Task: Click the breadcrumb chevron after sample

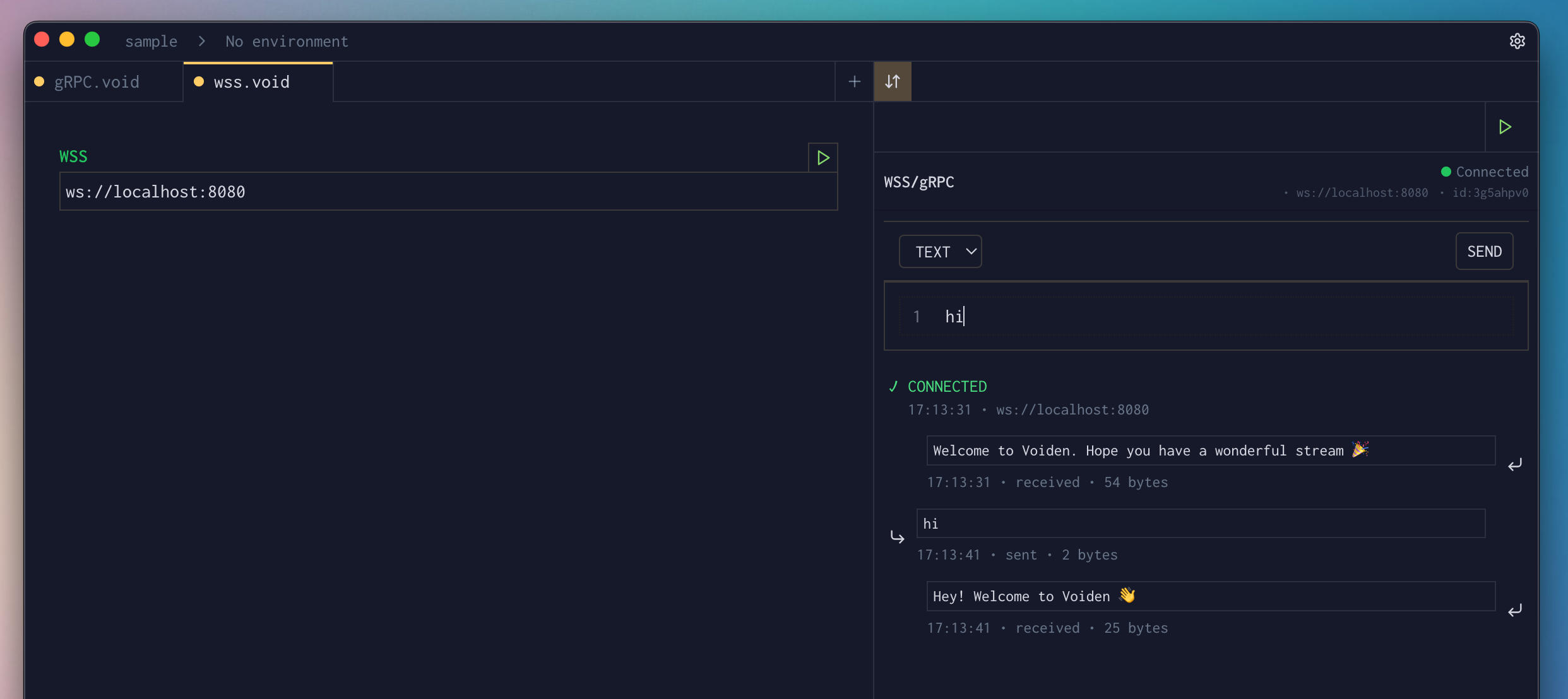Action: 201,41
